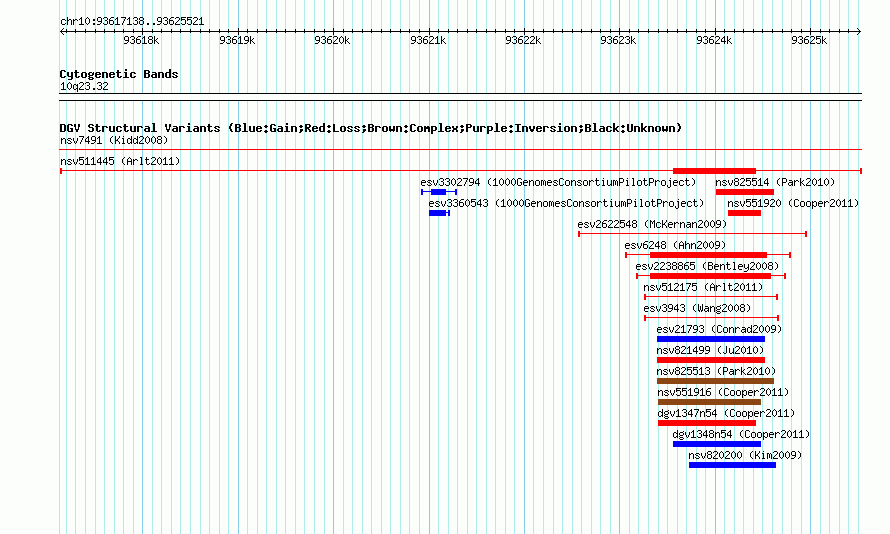Open the nsv551916 (Cooper2011) label
Viewport: 890px width, 534px height.
pos(723,392)
